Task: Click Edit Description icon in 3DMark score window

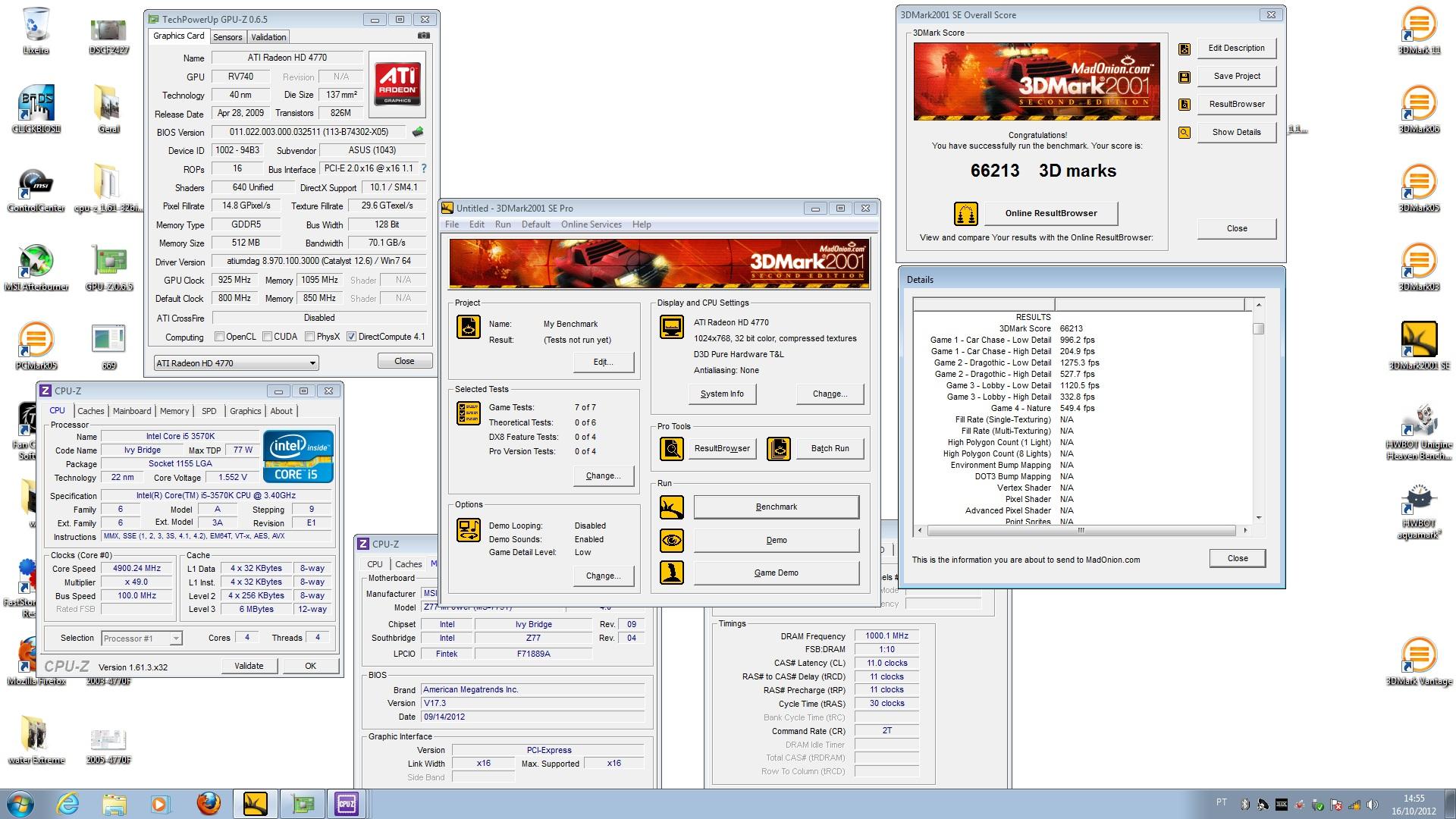Action: pos(1185,49)
